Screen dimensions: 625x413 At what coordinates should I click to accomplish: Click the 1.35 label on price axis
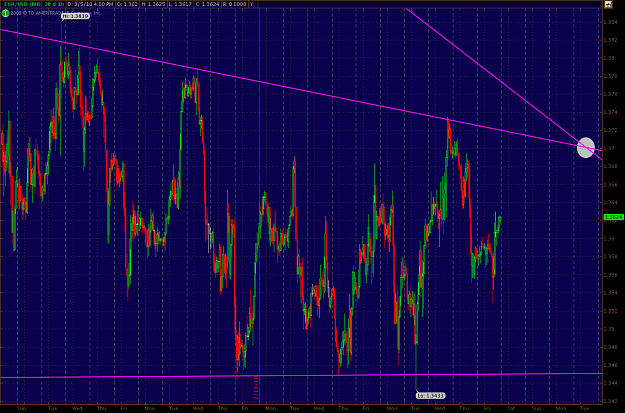point(609,329)
